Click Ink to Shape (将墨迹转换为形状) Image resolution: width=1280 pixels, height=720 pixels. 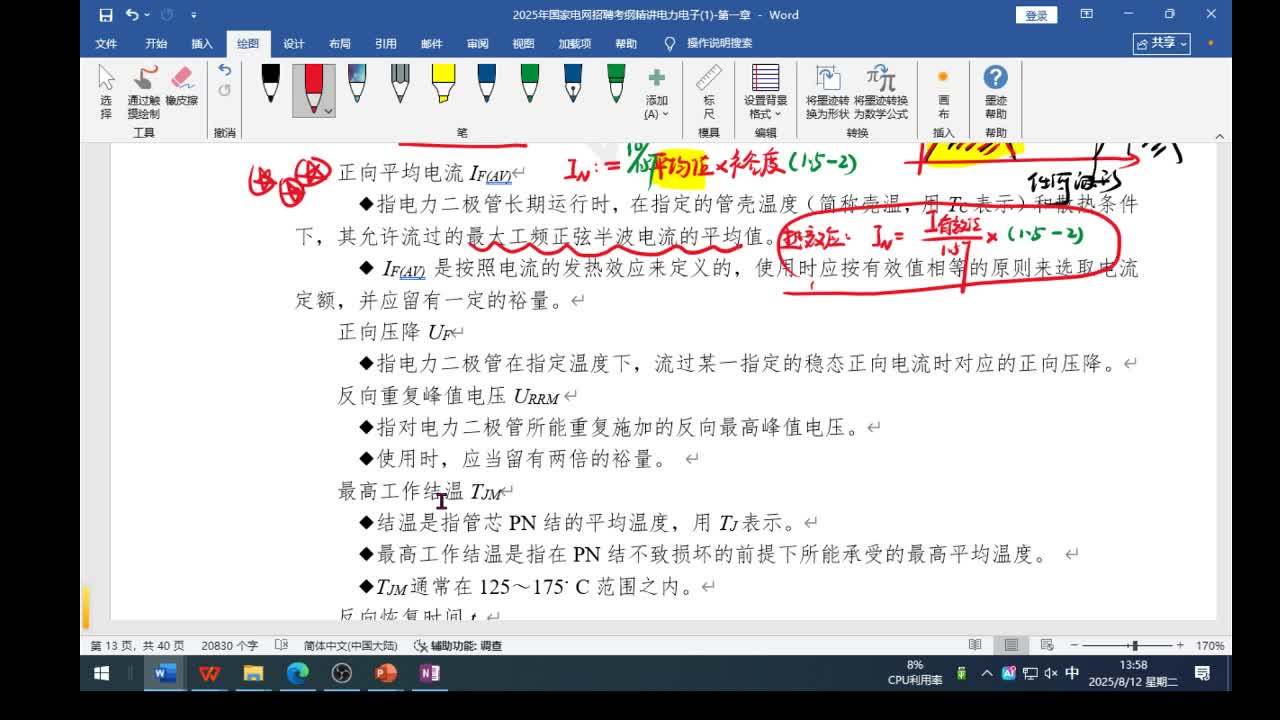click(x=827, y=92)
